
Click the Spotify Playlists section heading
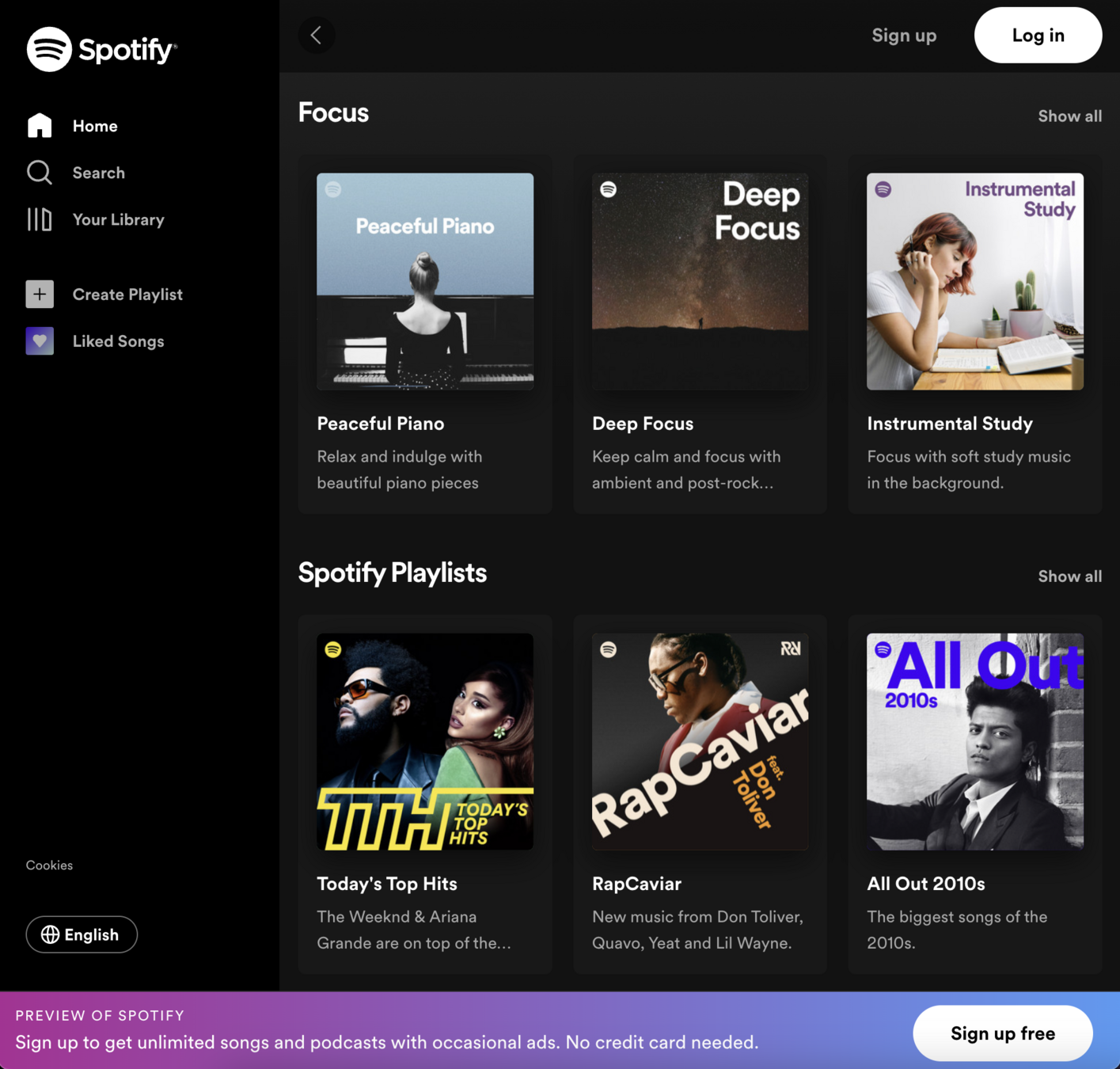(x=393, y=573)
